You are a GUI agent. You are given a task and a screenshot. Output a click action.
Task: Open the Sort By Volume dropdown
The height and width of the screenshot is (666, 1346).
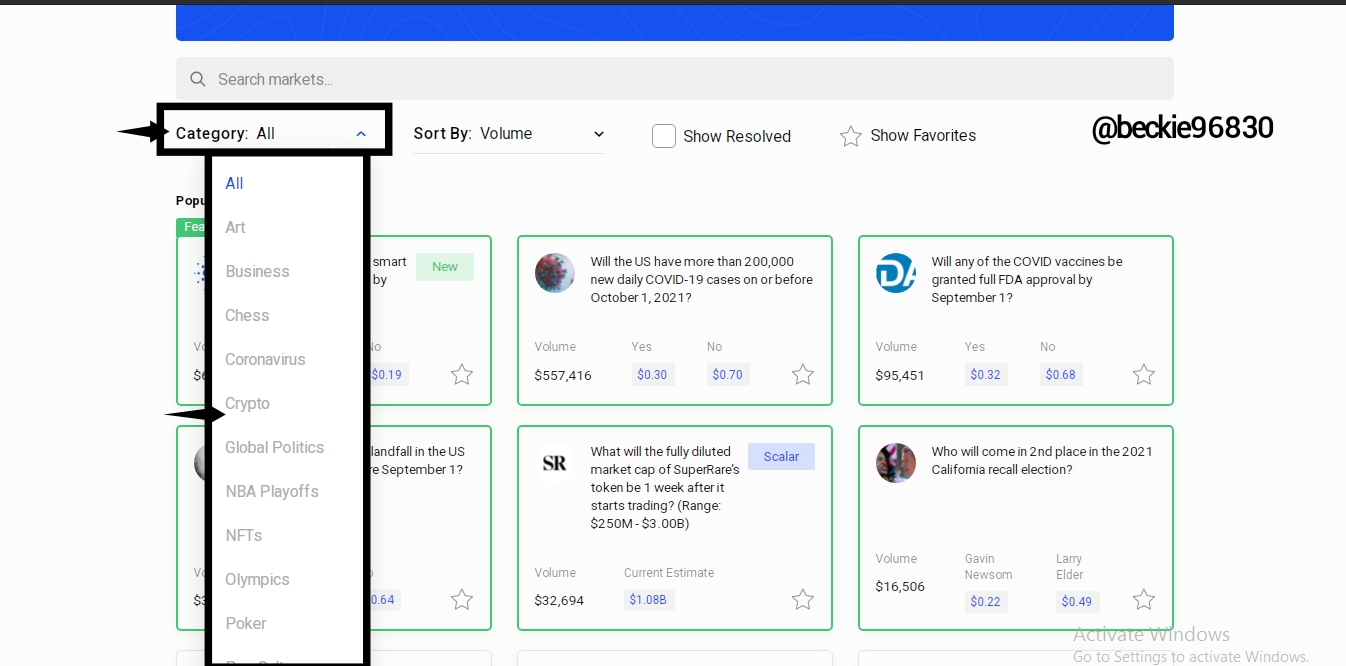pyautogui.click(x=509, y=134)
